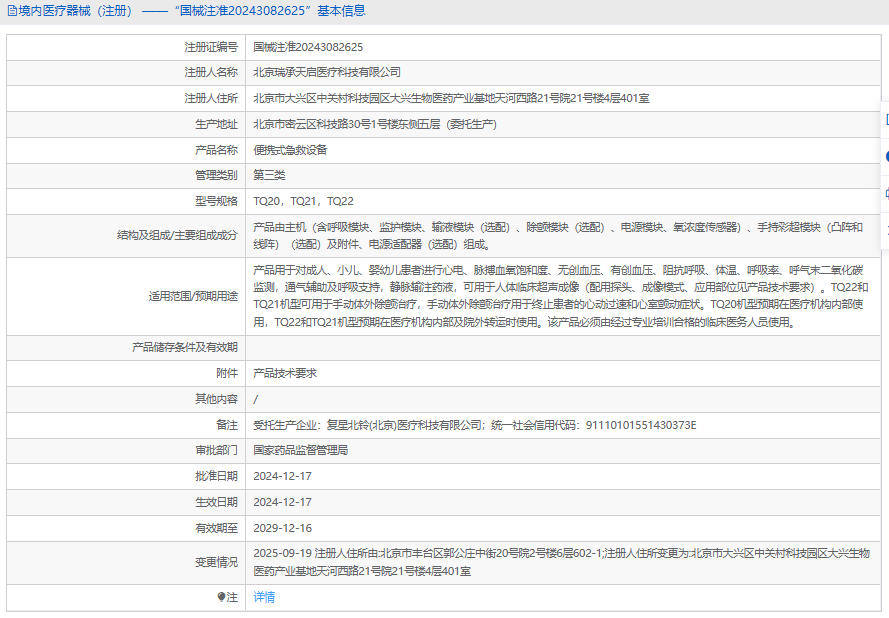Click the class value 第三类

(x=269, y=175)
